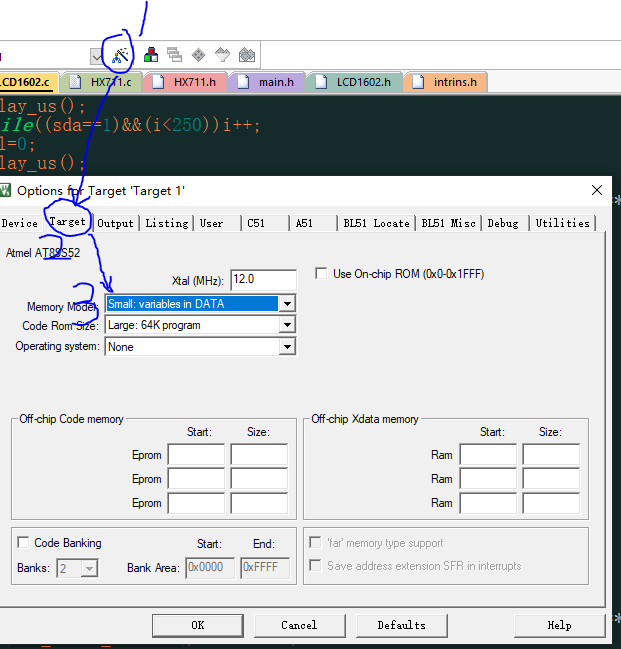Viewport: 621px width, 649px height.
Task: Click first Ram Size field
Action: pos(551,454)
